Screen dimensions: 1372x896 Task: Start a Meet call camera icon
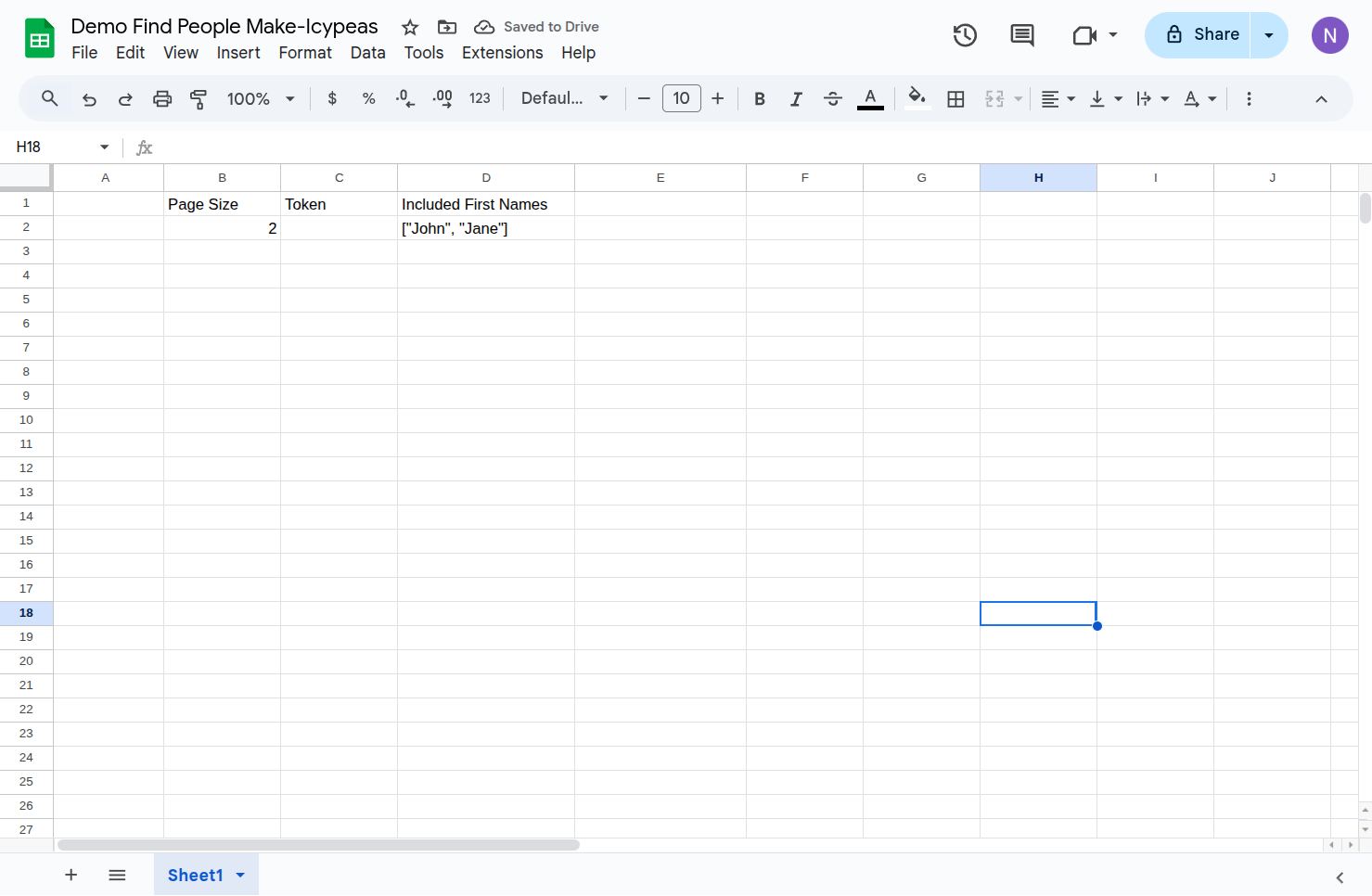tap(1084, 35)
